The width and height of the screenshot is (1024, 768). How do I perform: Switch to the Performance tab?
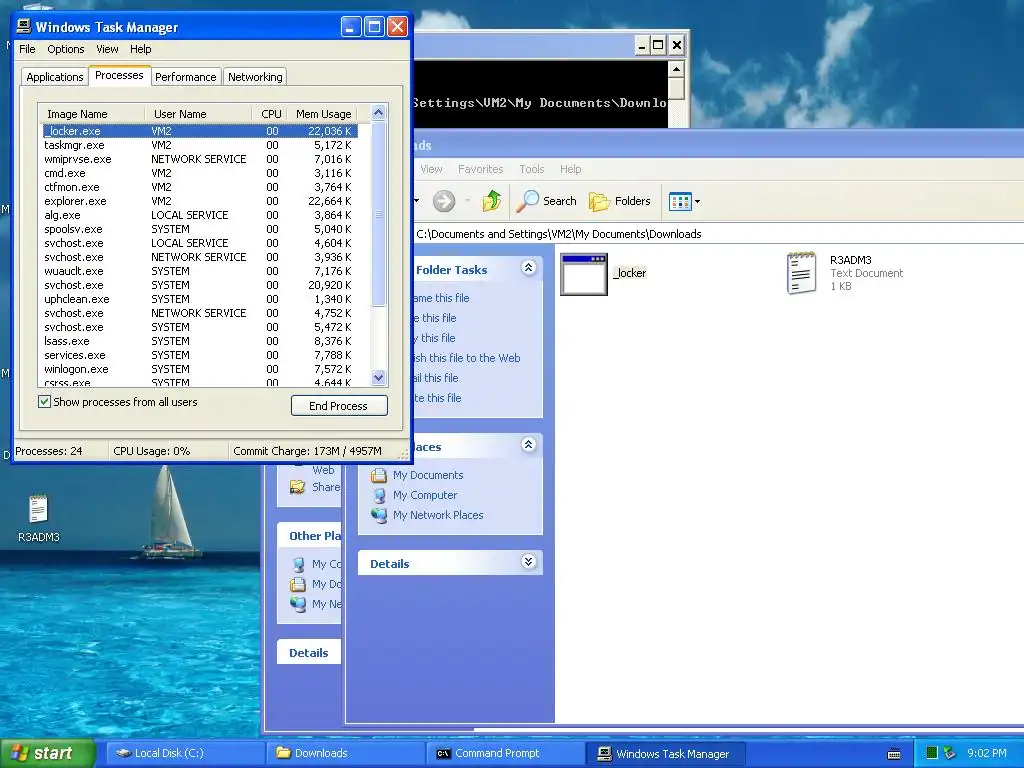185,77
